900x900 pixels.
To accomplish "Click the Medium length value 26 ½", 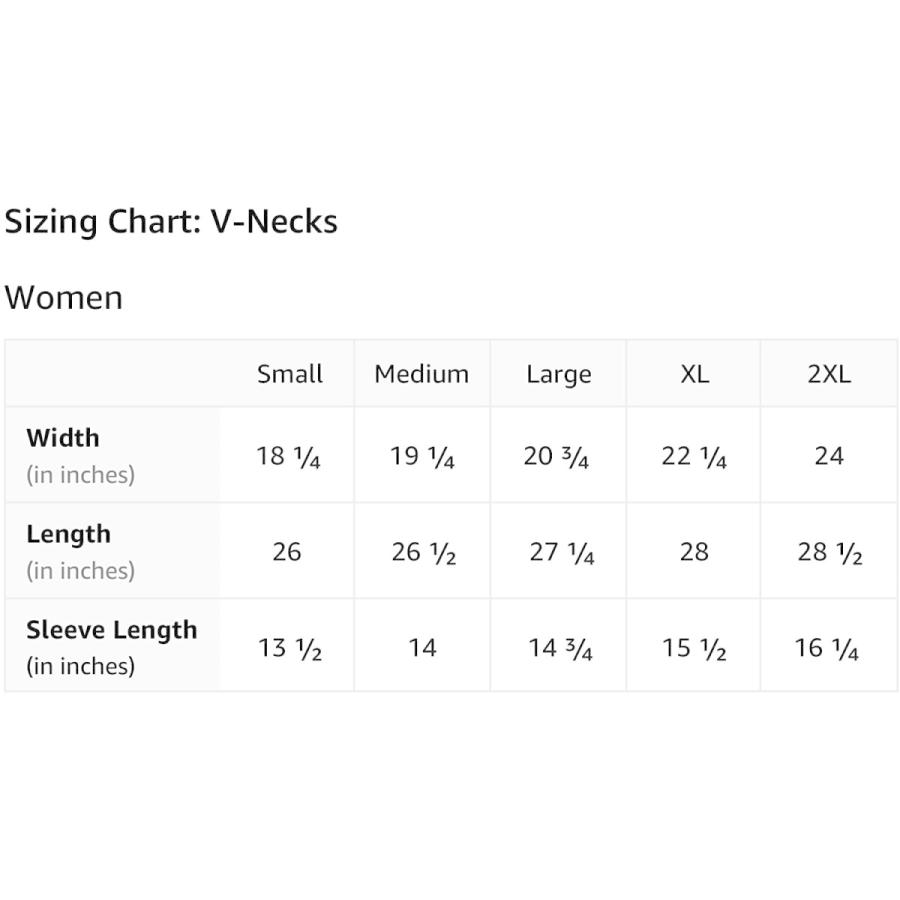I will (x=424, y=552).
